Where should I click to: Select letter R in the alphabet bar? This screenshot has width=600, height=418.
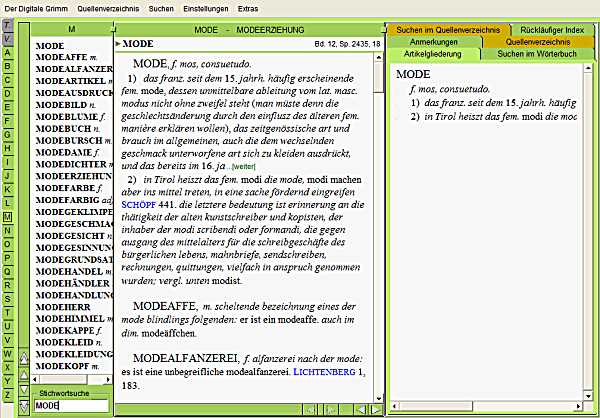[7, 285]
